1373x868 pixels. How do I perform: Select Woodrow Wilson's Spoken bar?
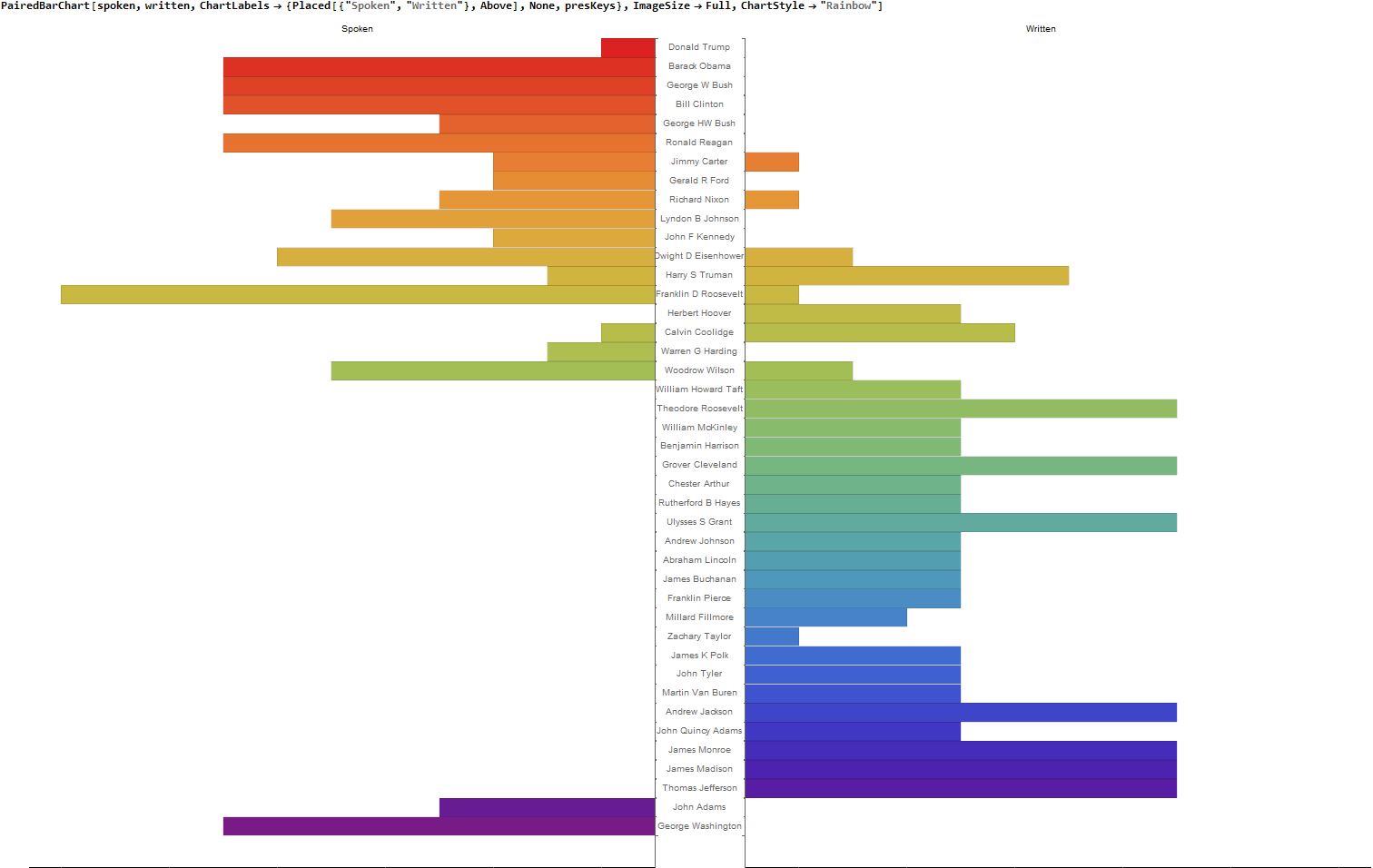(x=493, y=370)
